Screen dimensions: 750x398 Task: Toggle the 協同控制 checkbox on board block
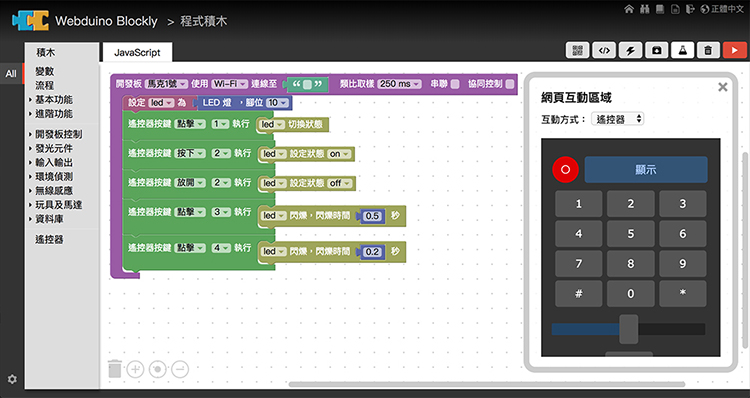point(510,84)
